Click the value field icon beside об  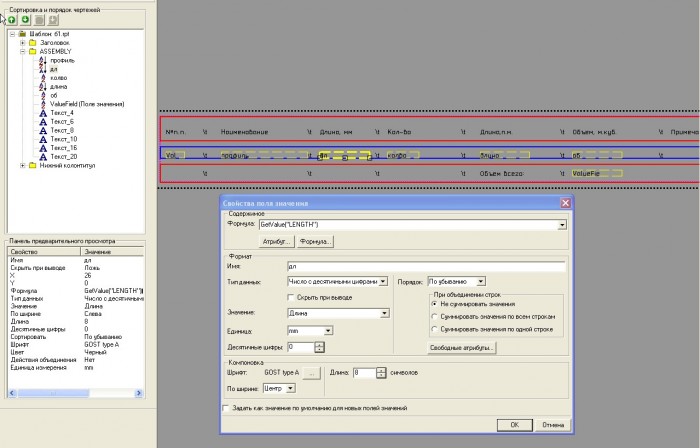(x=43, y=95)
